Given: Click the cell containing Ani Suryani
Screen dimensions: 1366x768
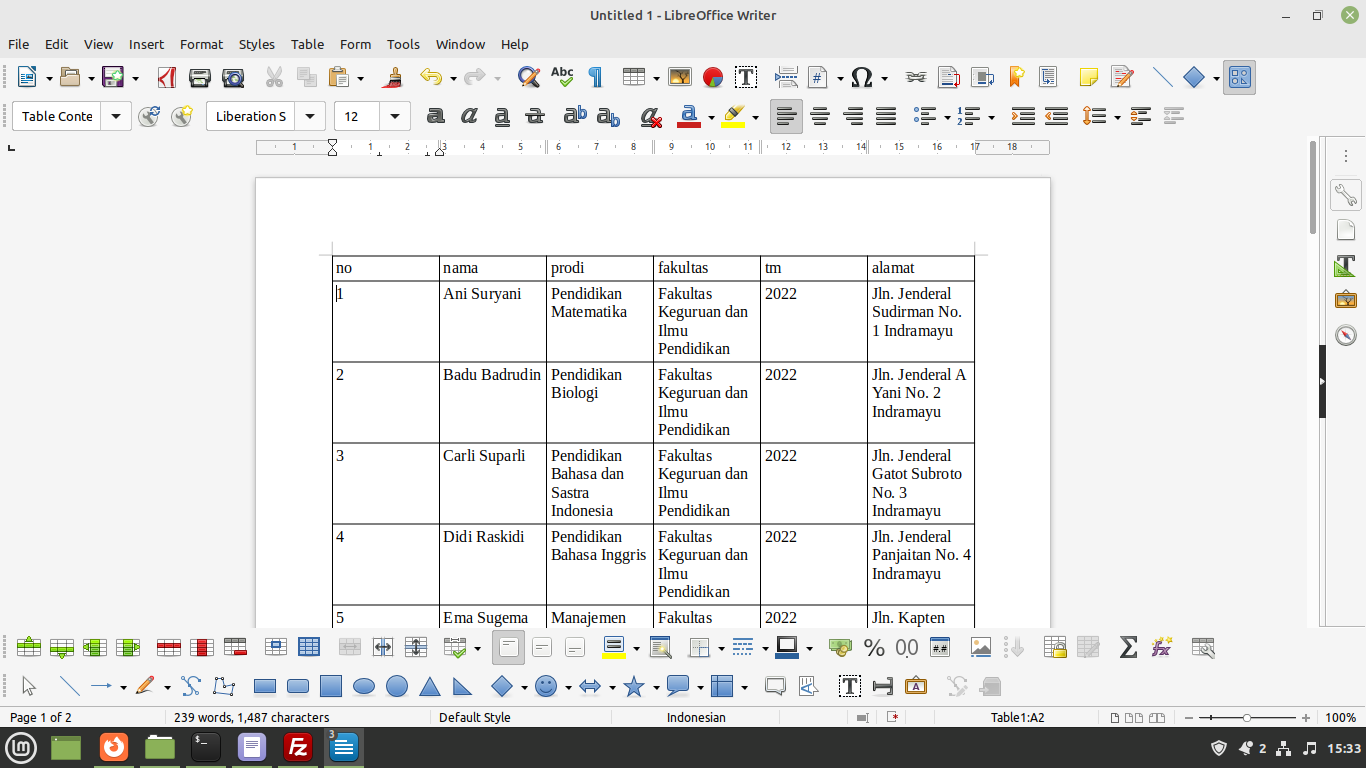Looking at the screenshot, I should coord(493,321).
